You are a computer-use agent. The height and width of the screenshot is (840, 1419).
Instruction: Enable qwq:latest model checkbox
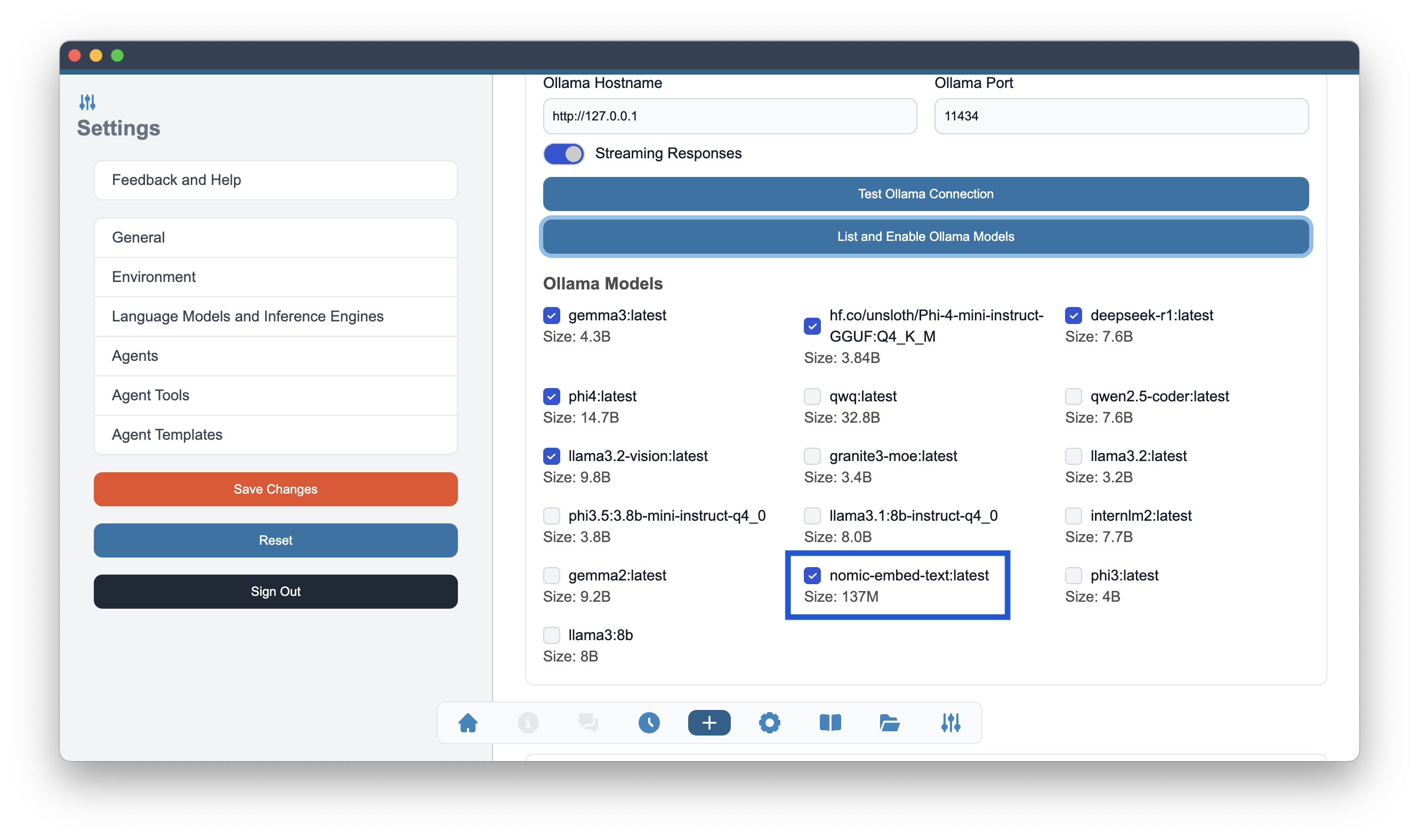click(x=812, y=396)
